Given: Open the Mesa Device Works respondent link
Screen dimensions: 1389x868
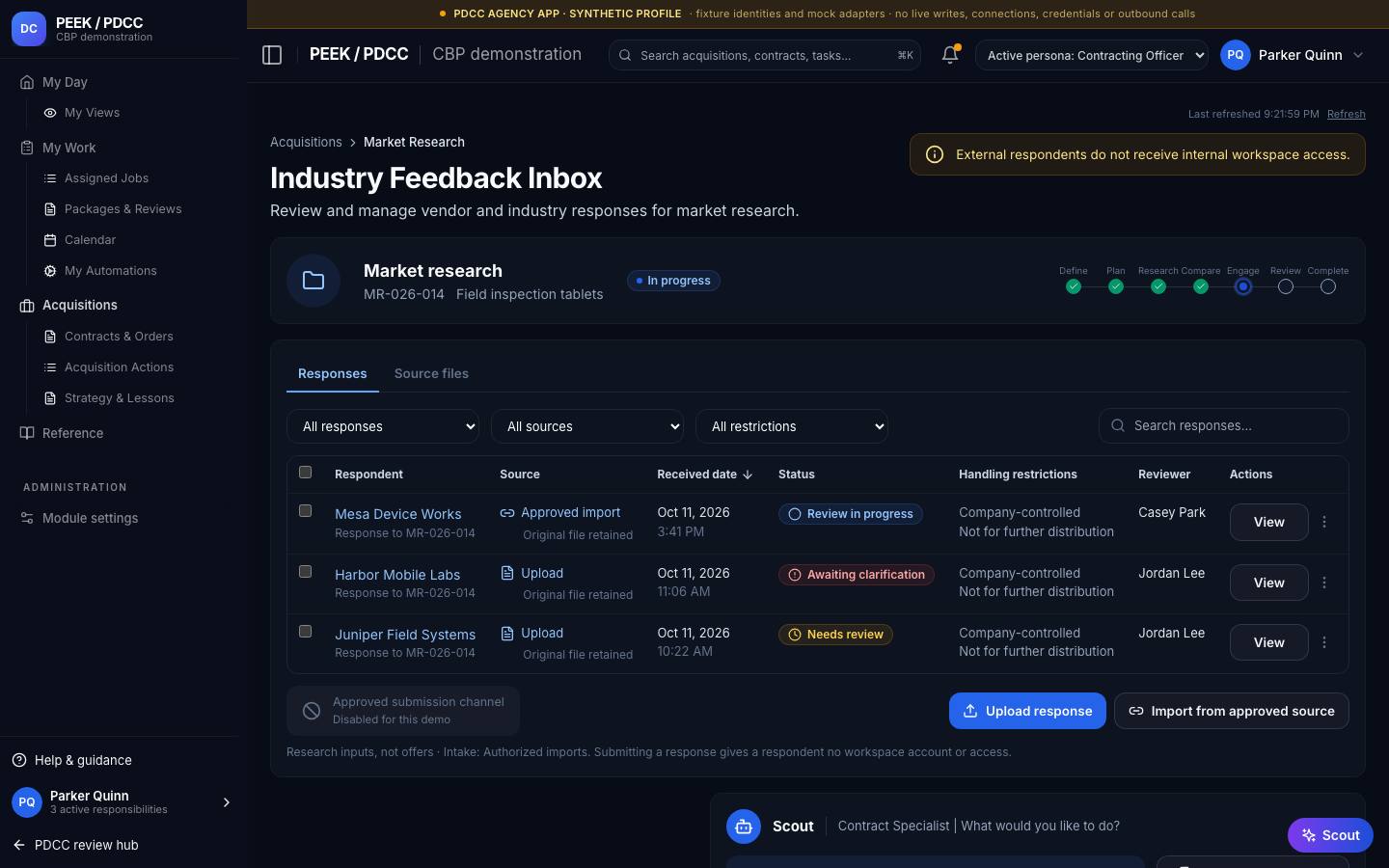Looking at the screenshot, I should 397,514.
